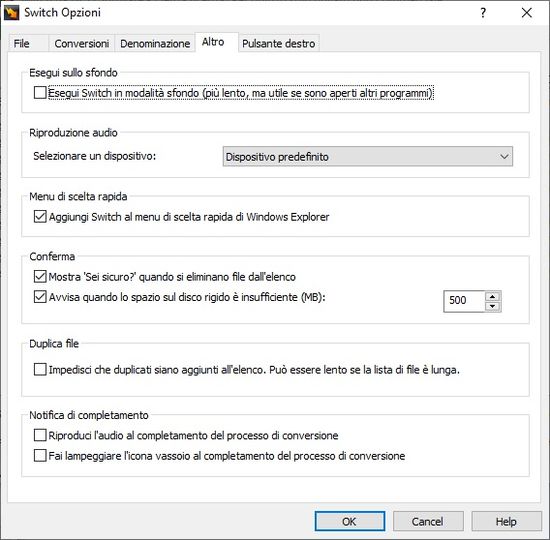550x540 pixels.
Task: Enable Fai lampeggiare l'icona vassoio option
Action: tap(40, 455)
